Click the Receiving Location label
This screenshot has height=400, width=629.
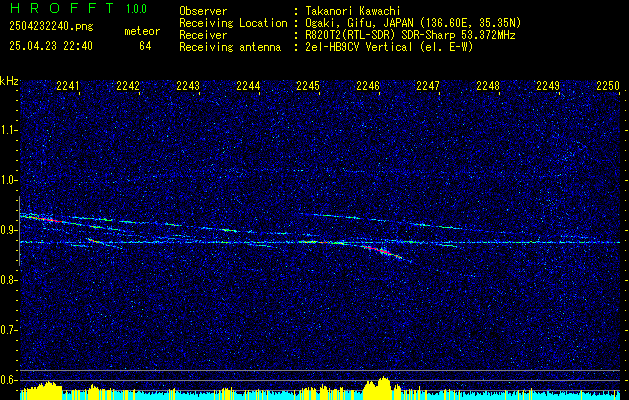coord(233,23)
